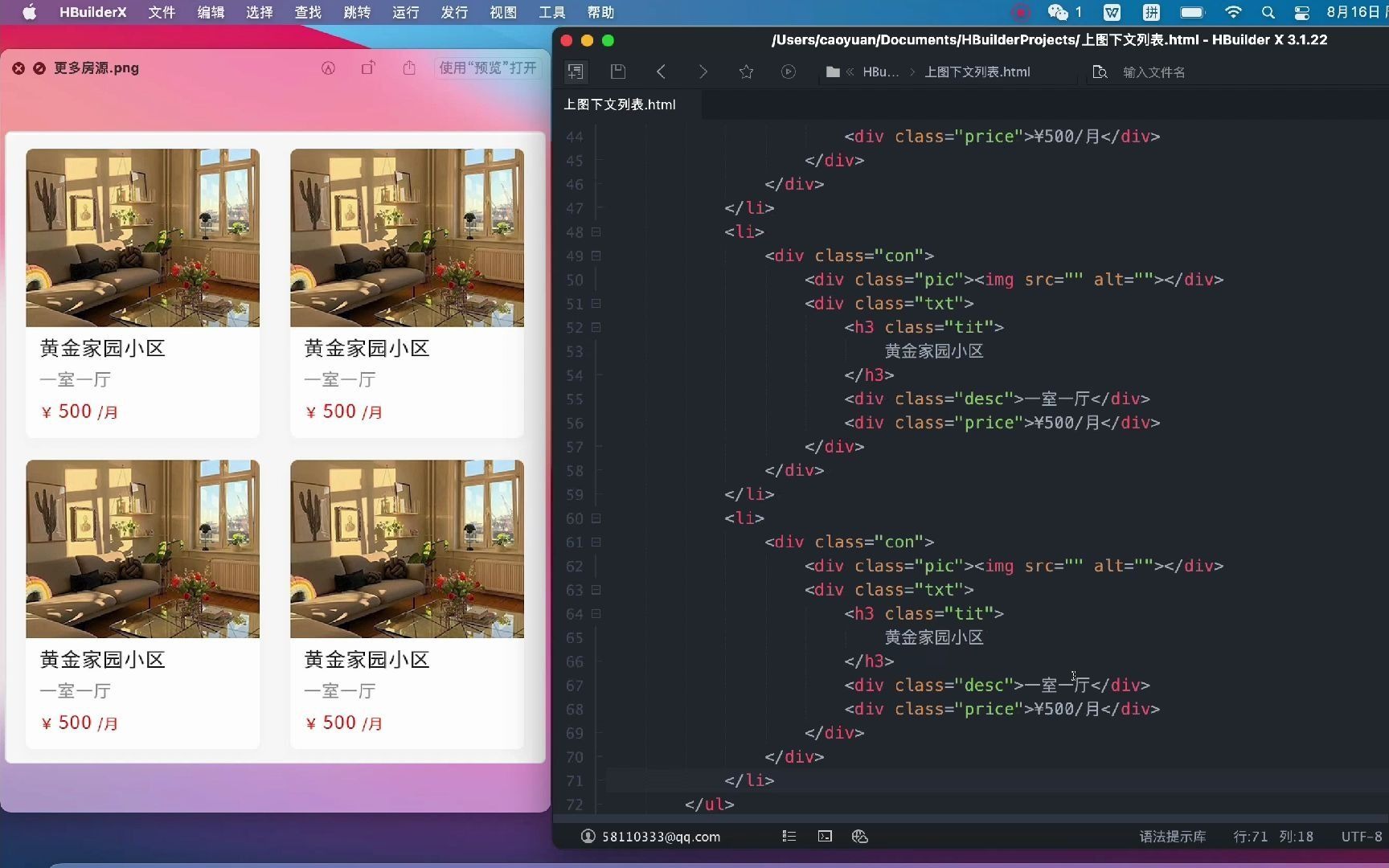Click the 58110333@qq.com account label
The height and width of the screenshot is (868, 1389).
point(661,837)
